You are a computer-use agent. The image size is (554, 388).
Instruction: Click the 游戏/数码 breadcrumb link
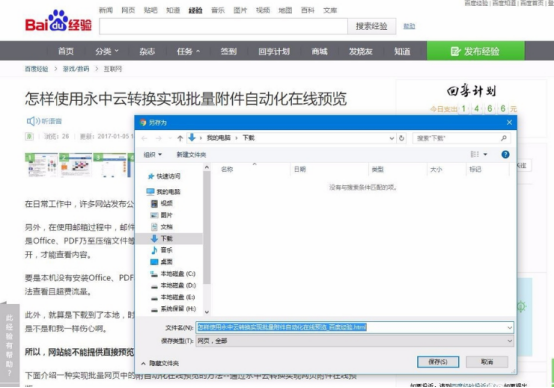point(76,69)
